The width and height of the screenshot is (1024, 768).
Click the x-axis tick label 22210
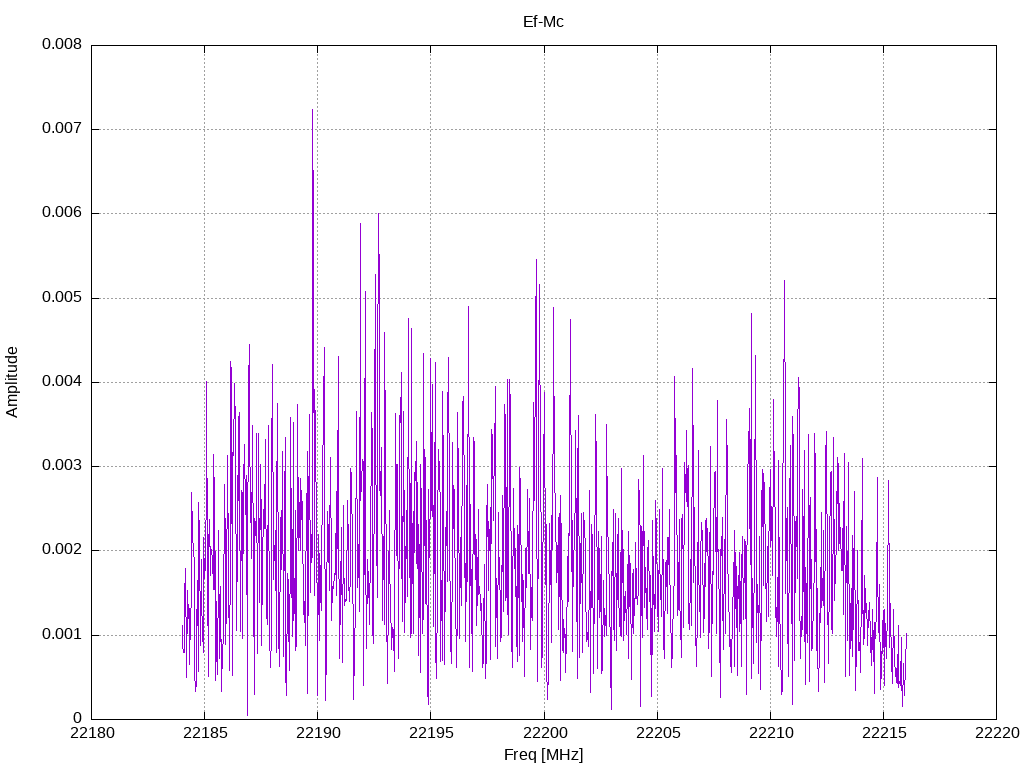tap(771, 733)
